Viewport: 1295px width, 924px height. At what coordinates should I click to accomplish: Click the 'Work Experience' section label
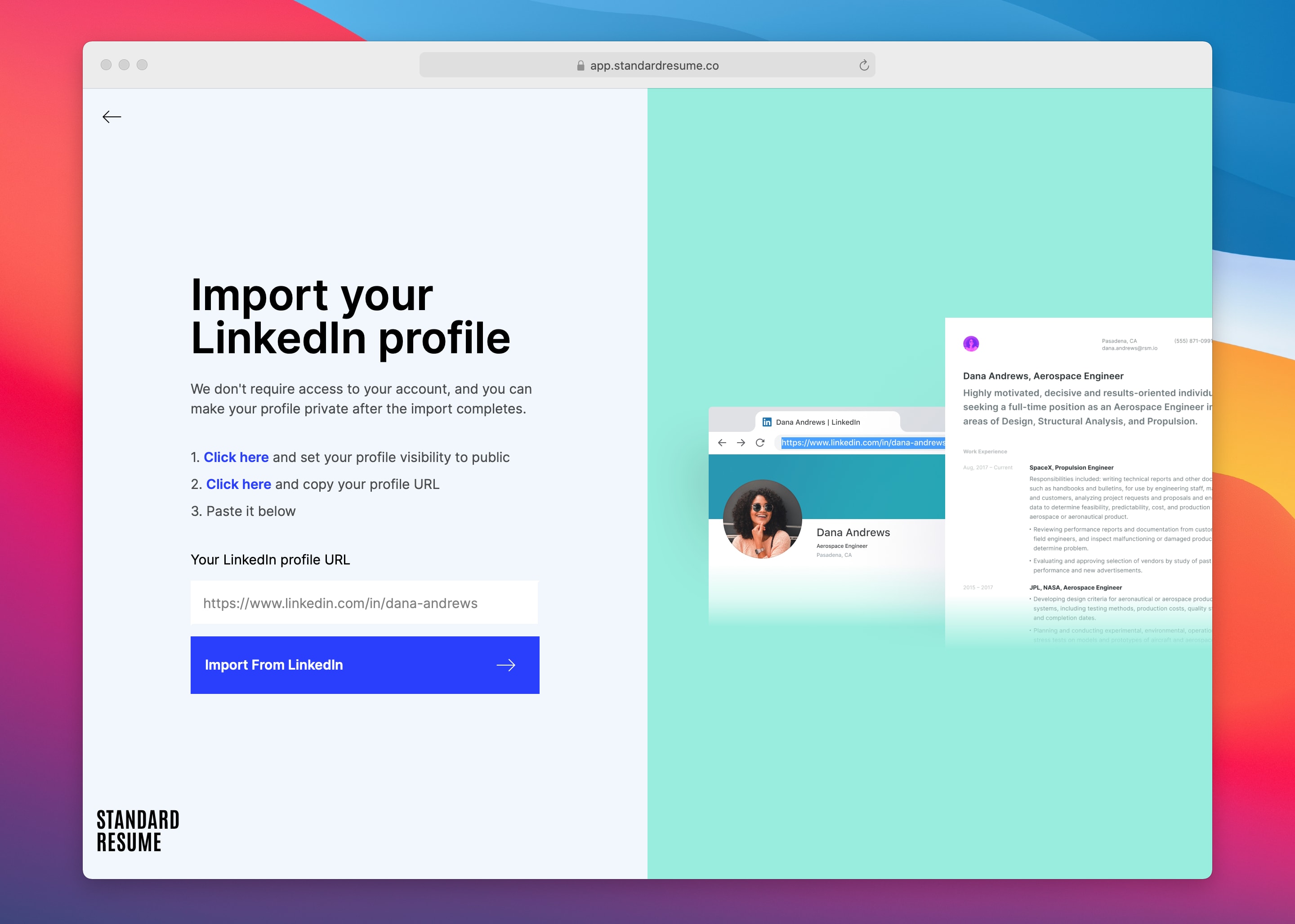[985, 452]
